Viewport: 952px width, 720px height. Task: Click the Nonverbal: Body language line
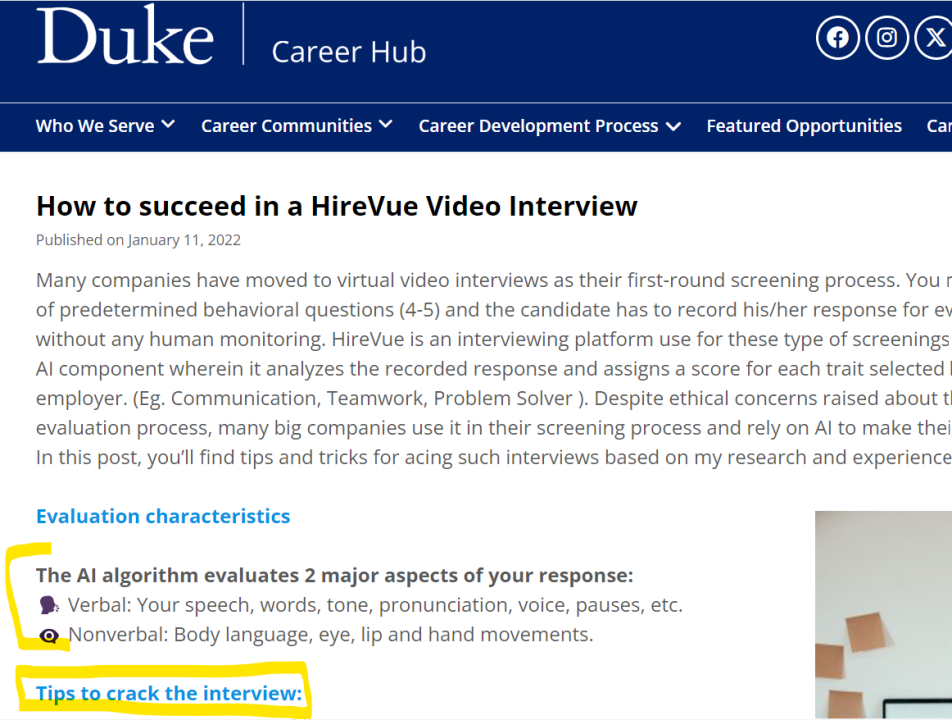pyautogui.click(x=330, y=634)
